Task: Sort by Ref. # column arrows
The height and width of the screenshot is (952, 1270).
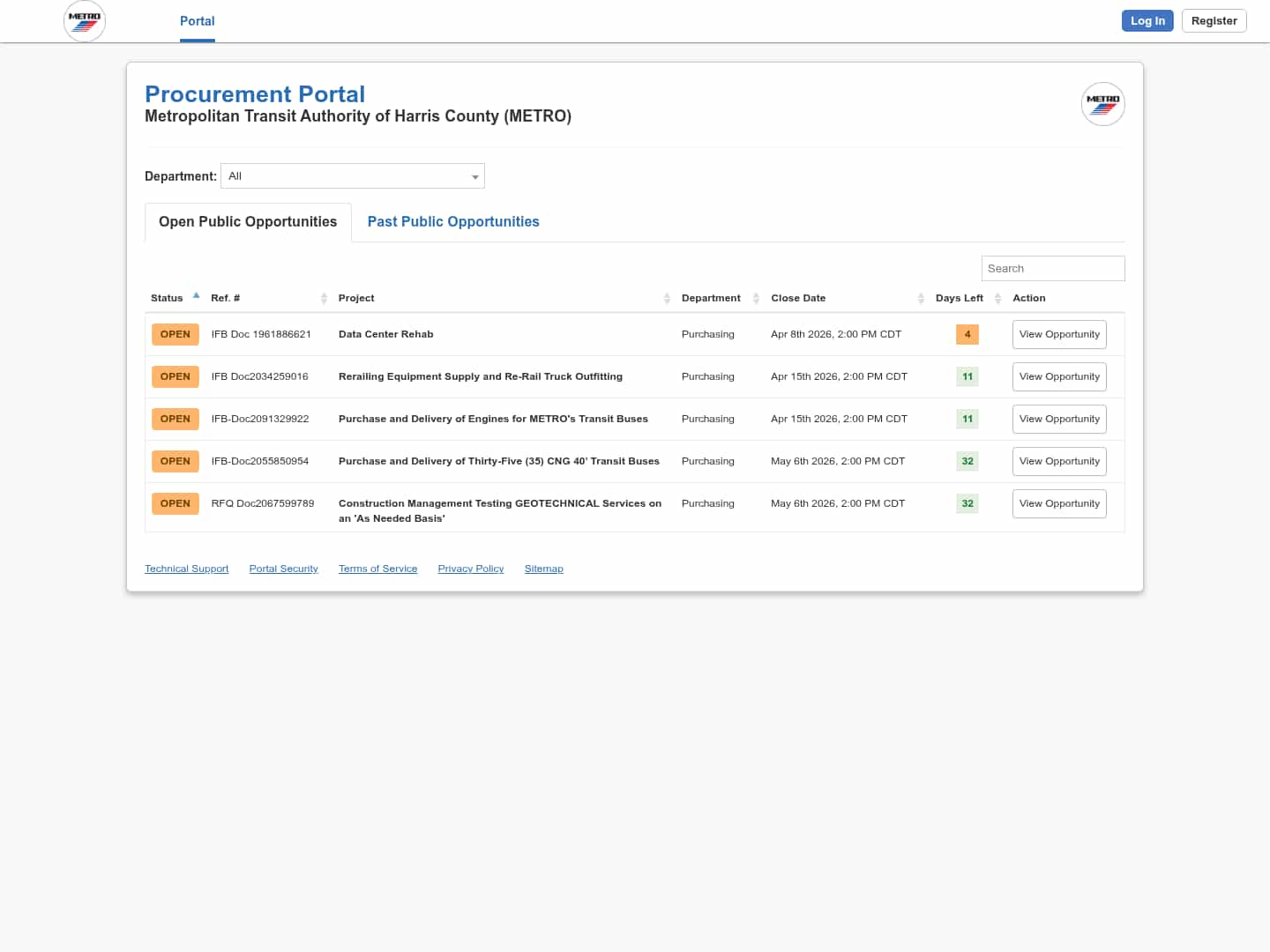Action: click(x=324, y=299)
